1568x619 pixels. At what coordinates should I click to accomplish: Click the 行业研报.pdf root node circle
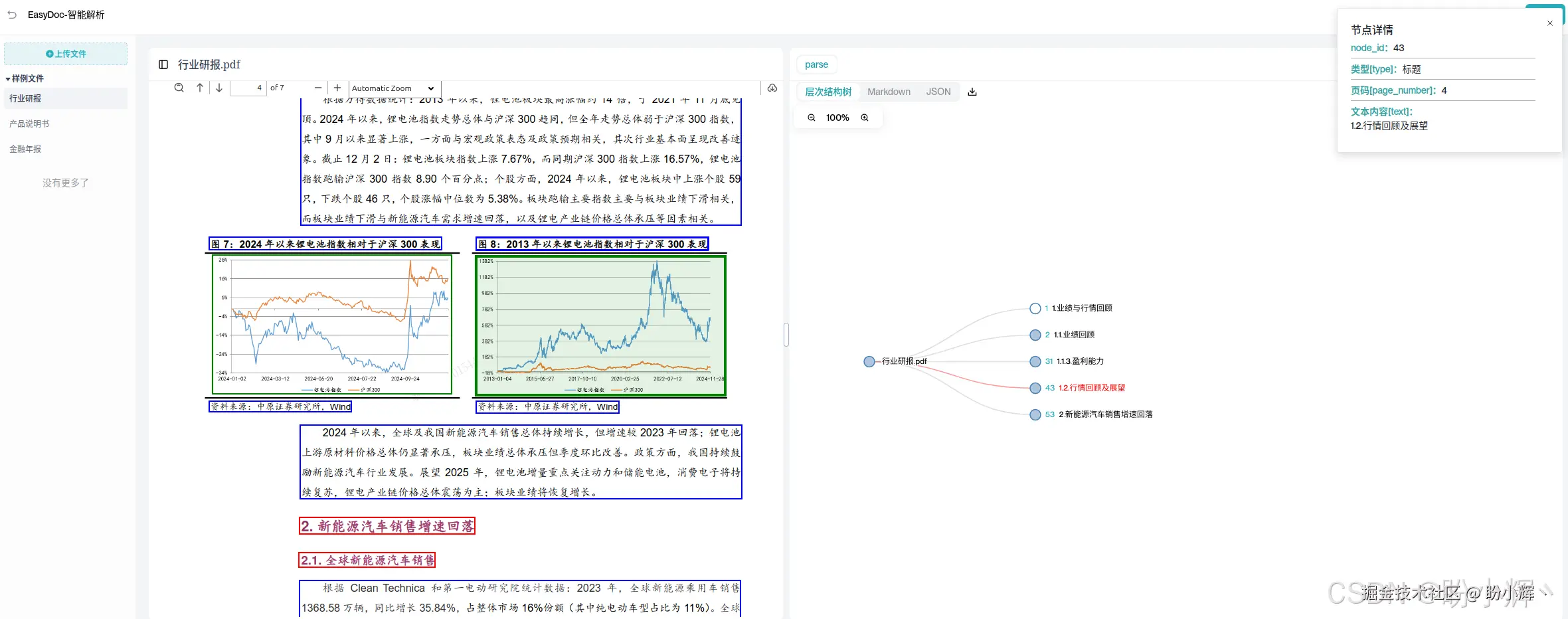pos(869,361)
